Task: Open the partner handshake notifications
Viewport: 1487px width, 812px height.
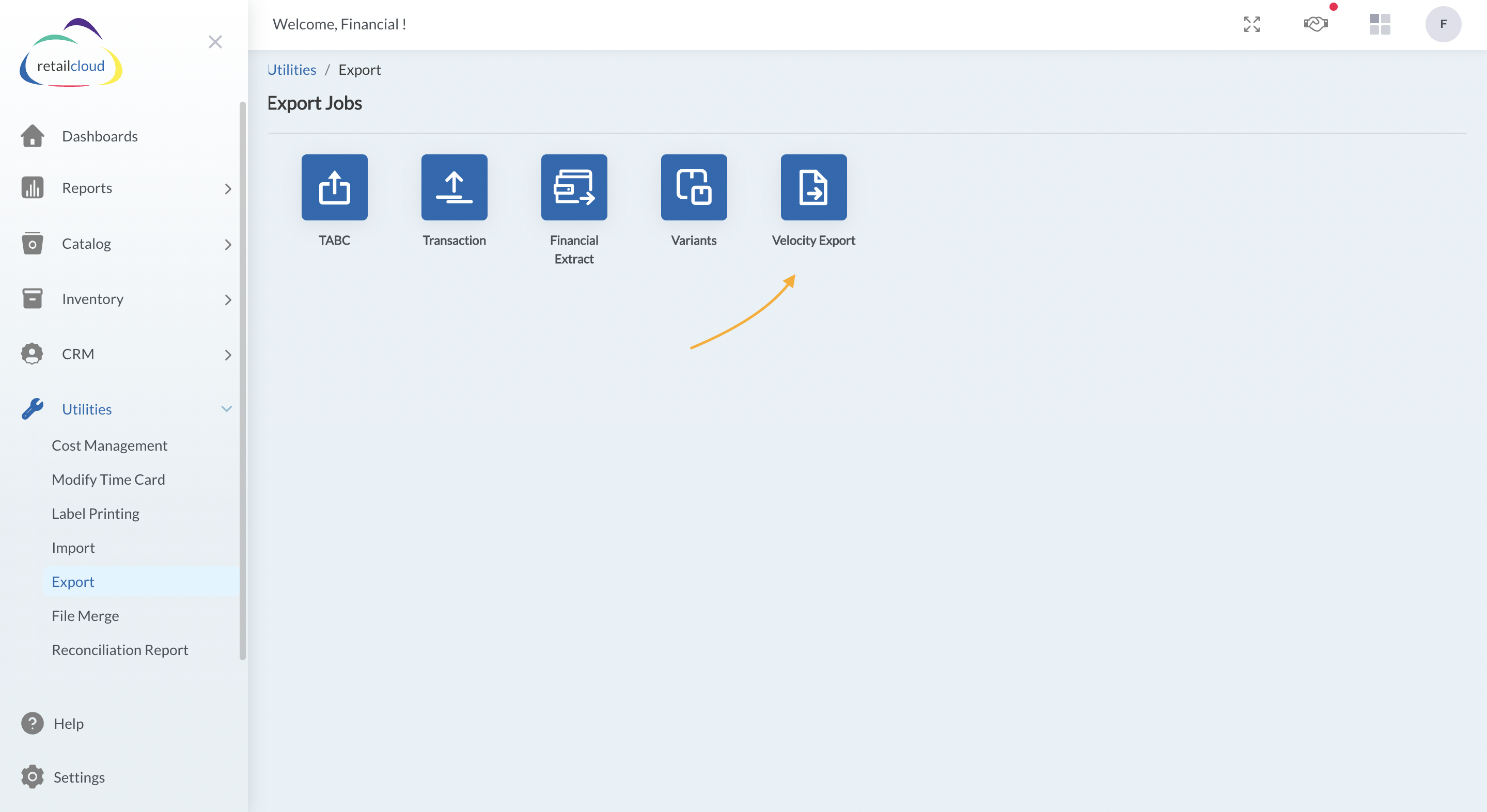Action: pyautogui.click(x=1316, y=24)
